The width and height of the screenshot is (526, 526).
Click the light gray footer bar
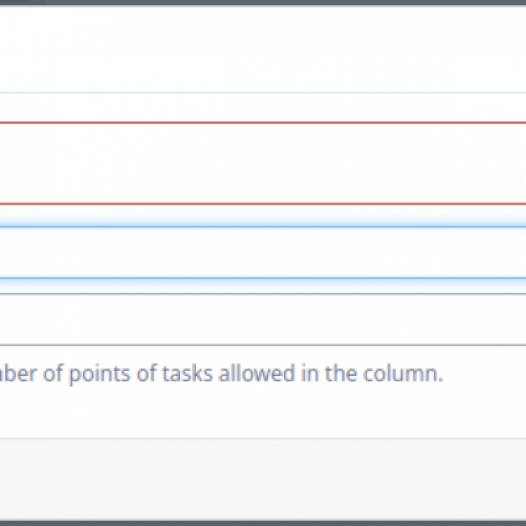pos(263,480)
